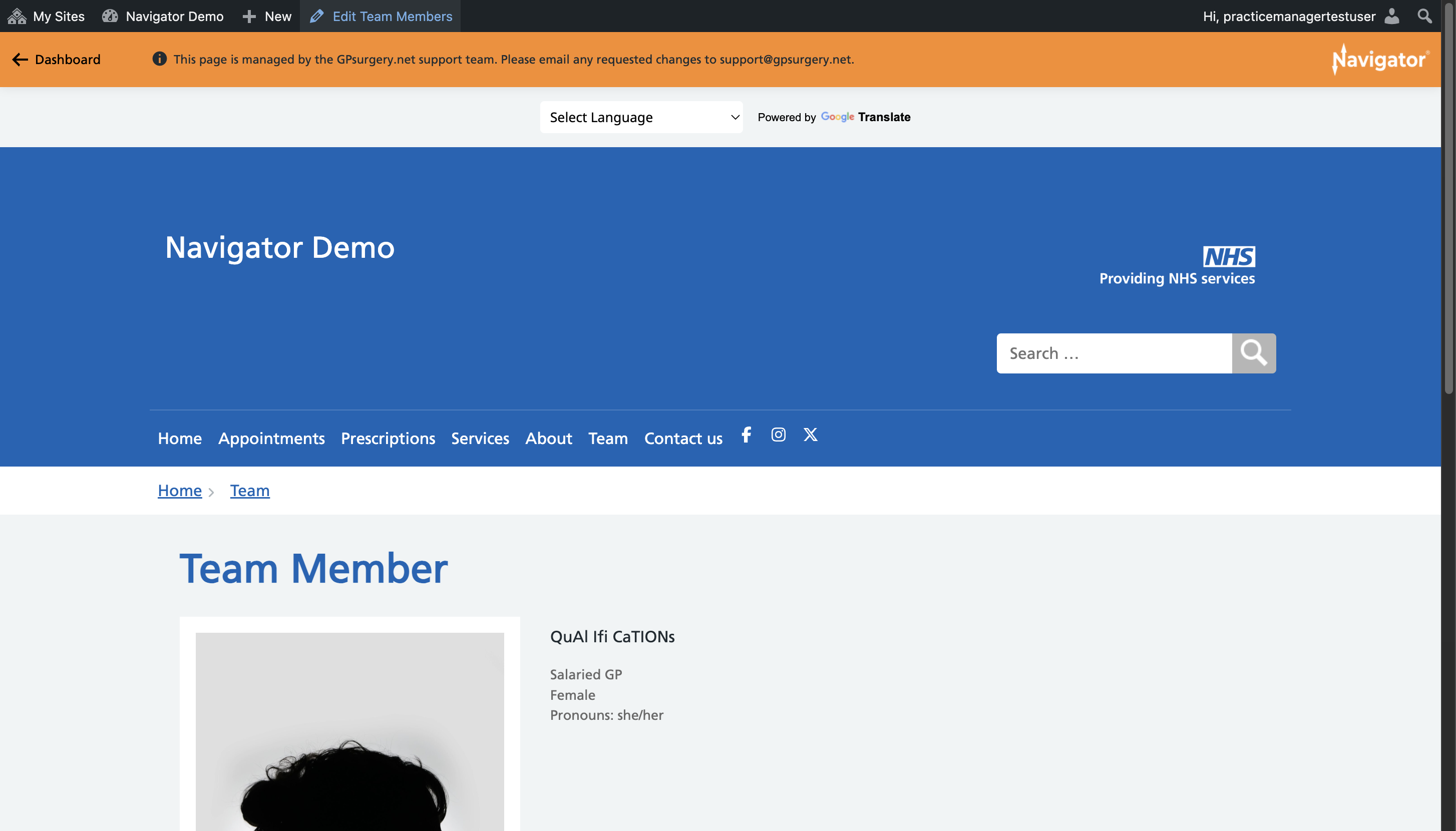Screen dimensions: 1456x831
Task: Open the Prescriptions navigation item
Action: 388,439
